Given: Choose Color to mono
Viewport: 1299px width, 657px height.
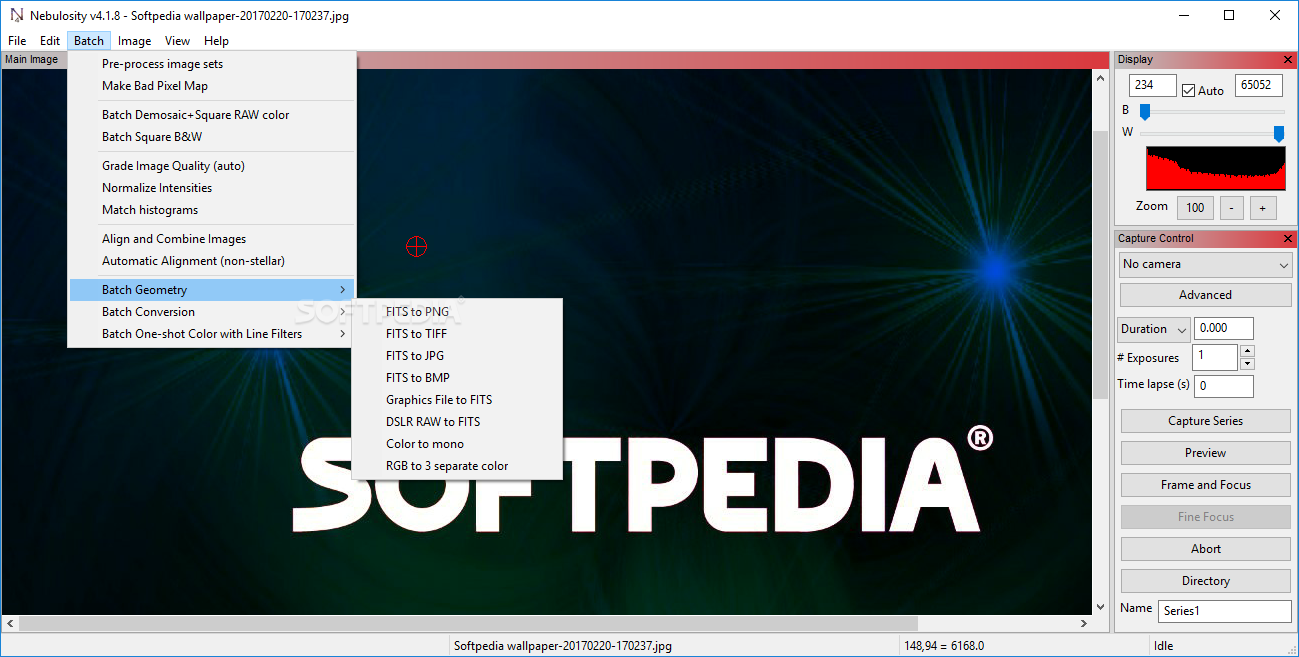Looking at the screenshot, I should 457,444.
